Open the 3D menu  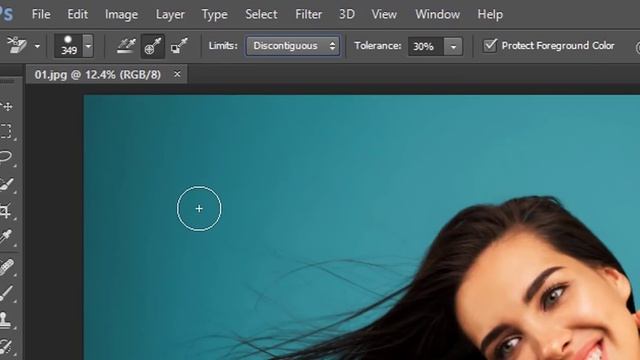(347, 14)
